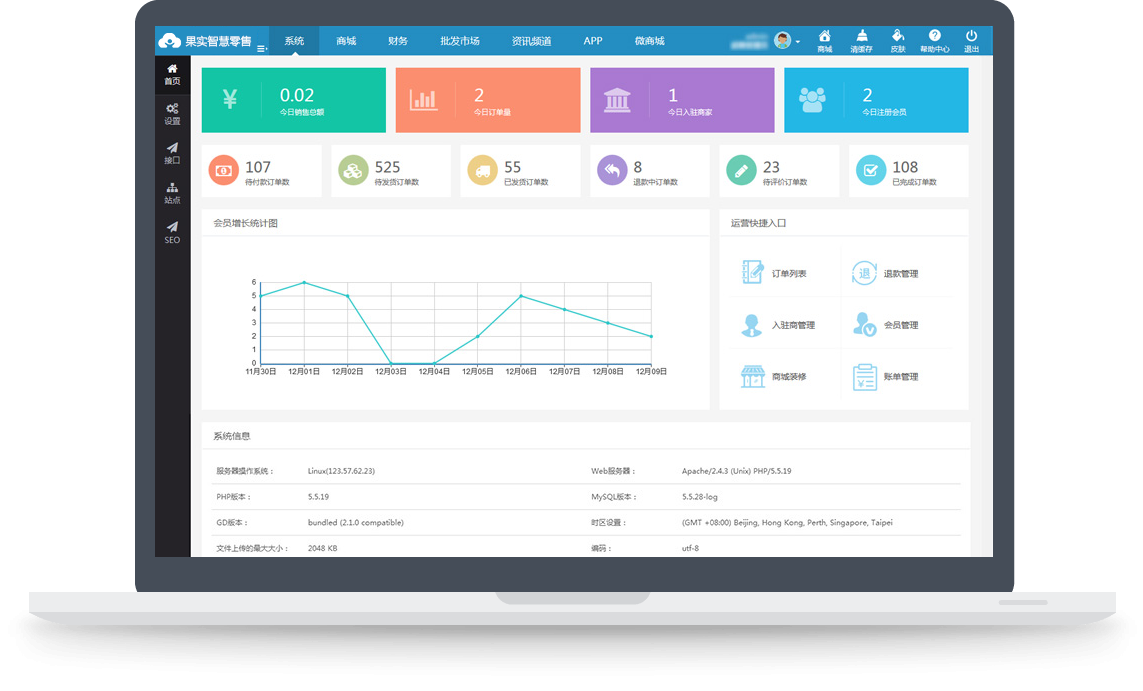Viewport: 1143px width, 691px height.
Task: Open the 皮肤 skin theme icon
Action: [898, 41]
